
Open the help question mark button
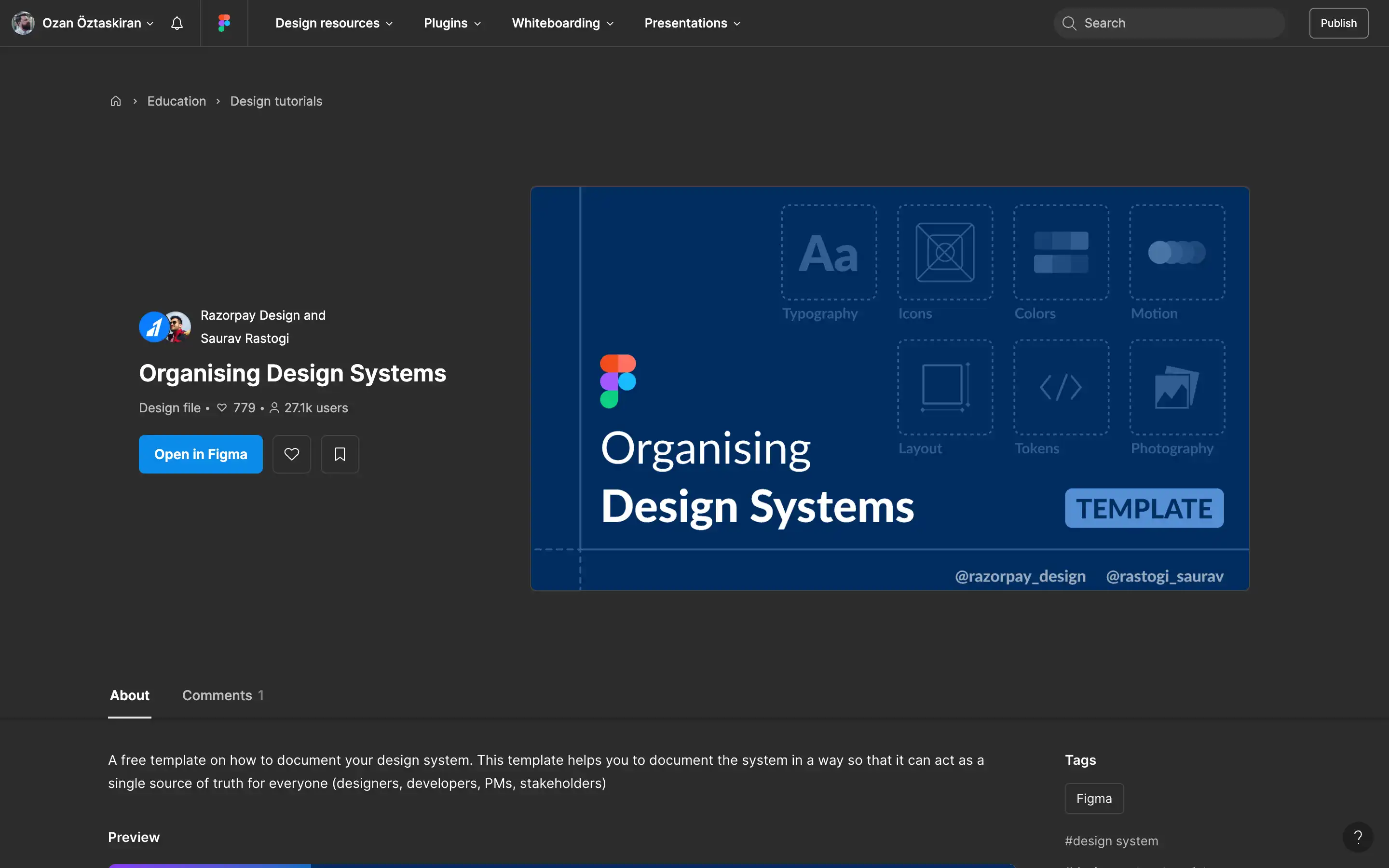(x=1358, y=837)
